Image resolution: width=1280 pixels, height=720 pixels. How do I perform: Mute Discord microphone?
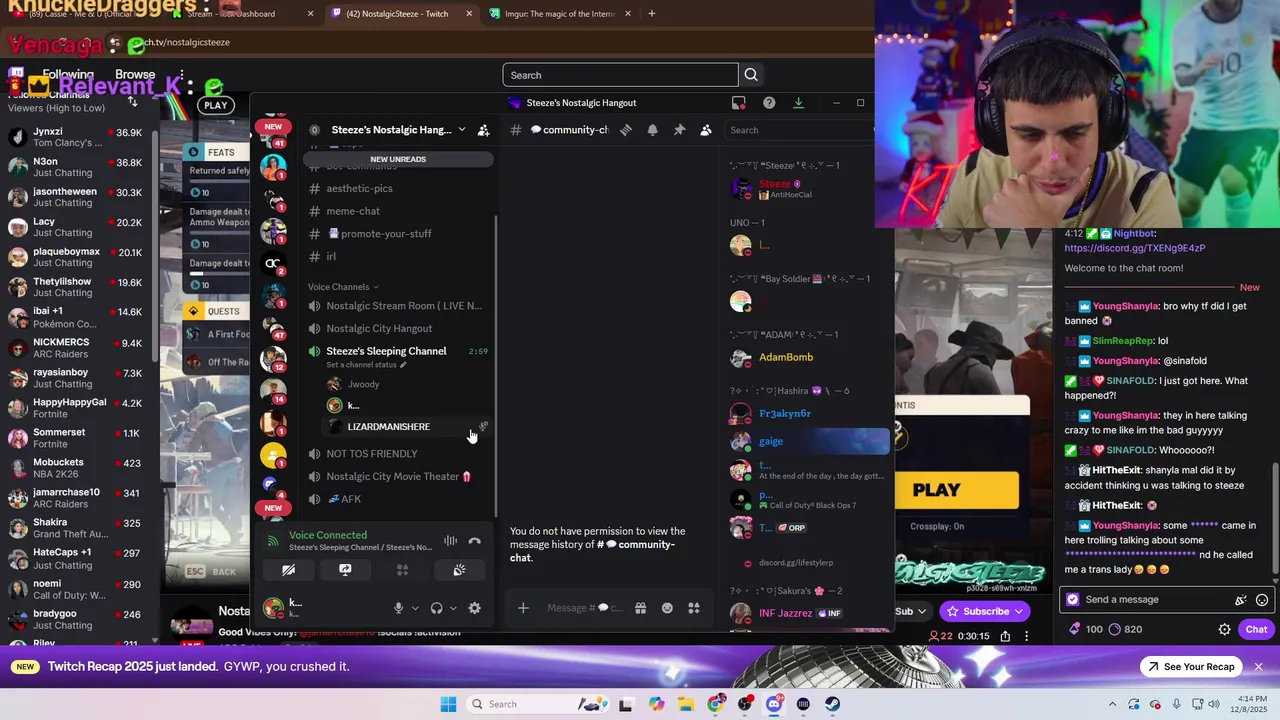click(398, 608)
